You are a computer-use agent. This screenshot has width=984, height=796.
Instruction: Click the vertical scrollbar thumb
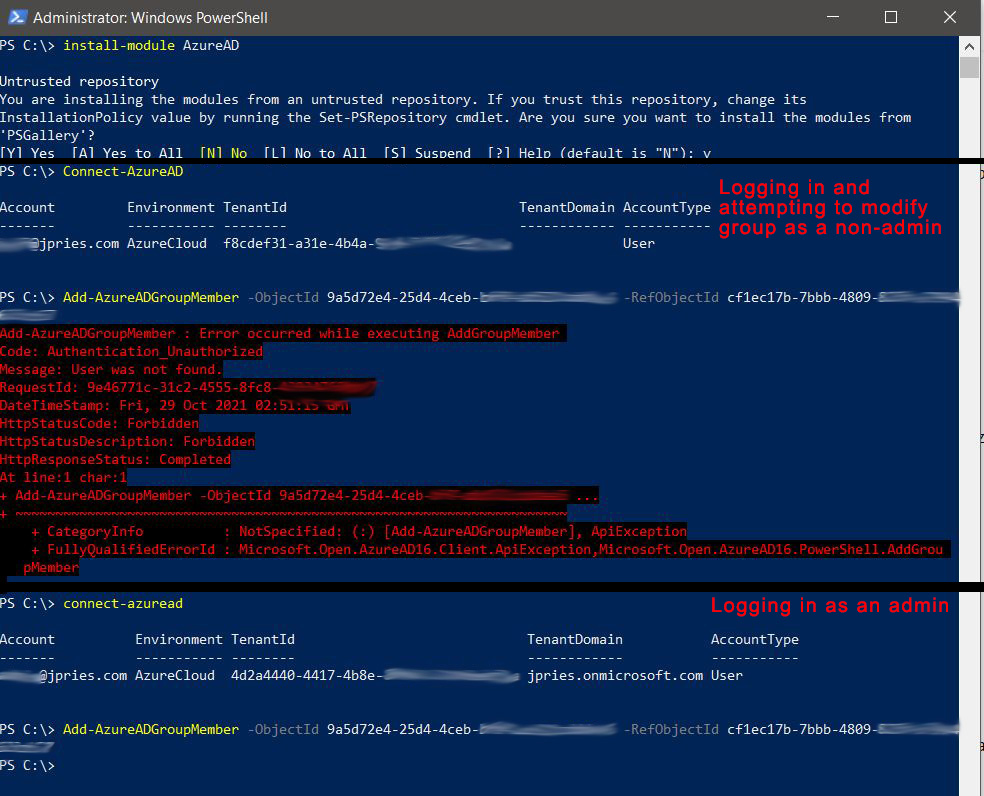pyautogui.click(x=969, y=67)
